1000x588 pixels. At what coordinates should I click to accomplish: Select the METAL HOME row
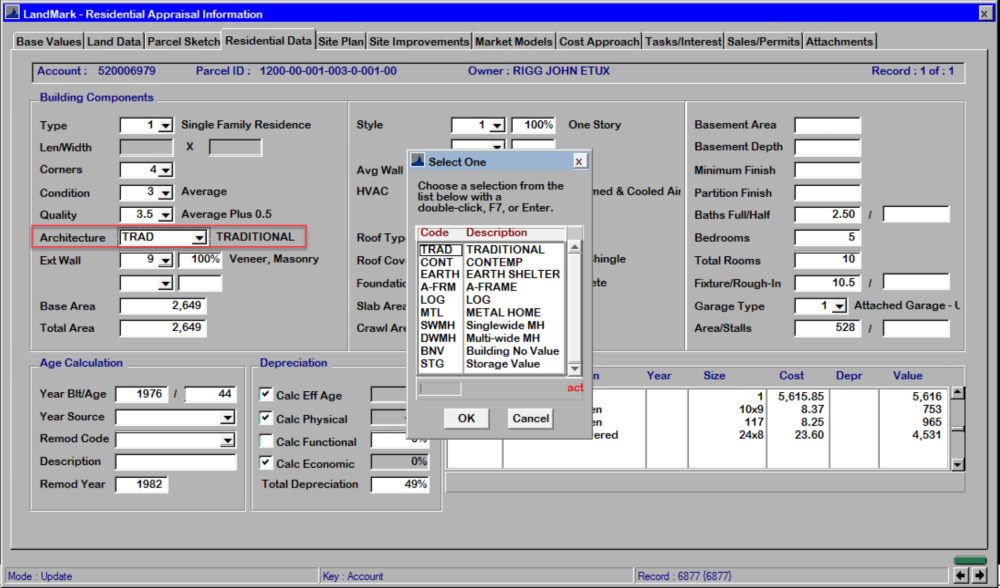[x=491, y=312]
